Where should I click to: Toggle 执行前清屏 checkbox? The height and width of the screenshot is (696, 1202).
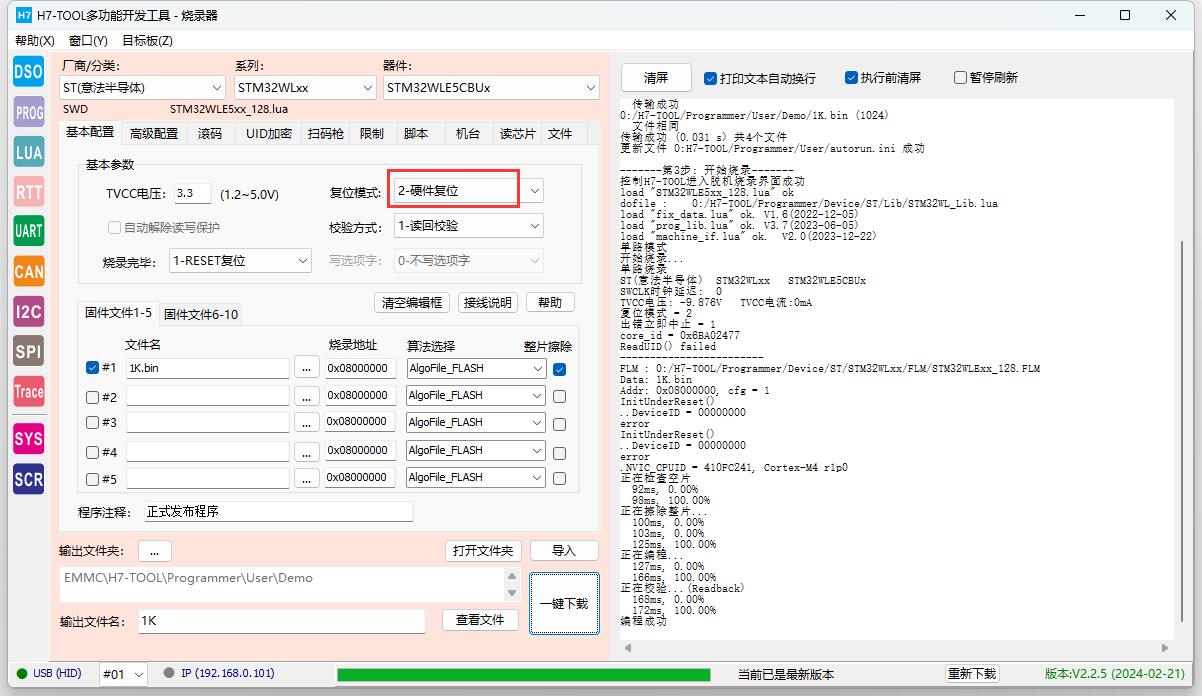[851, 78]
